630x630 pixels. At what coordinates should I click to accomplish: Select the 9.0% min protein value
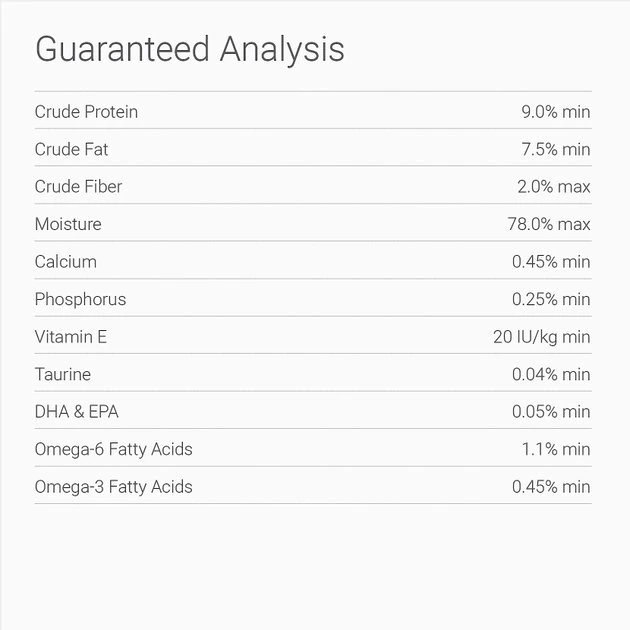coord(555,112)
